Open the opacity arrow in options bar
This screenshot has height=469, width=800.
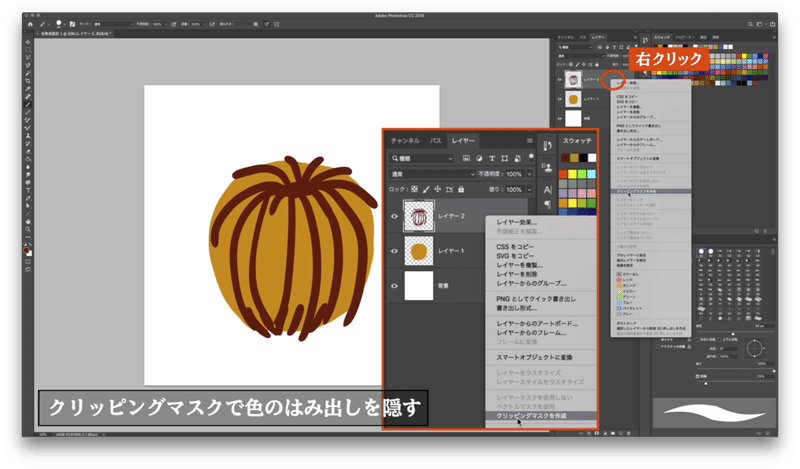point(166,24)
